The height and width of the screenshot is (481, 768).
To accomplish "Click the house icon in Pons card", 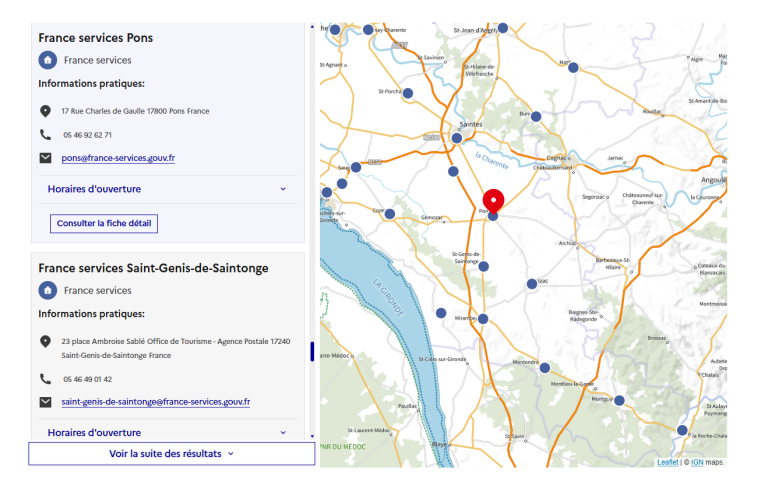I will [x=47, y=60].
